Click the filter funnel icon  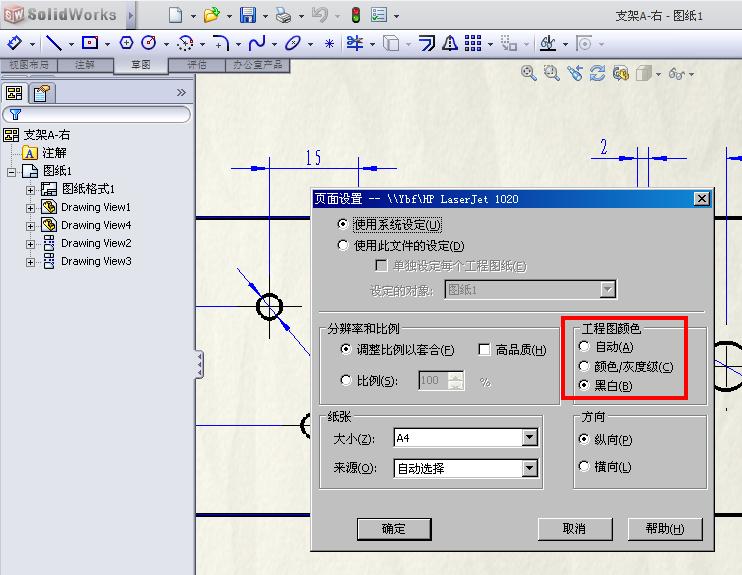[15, 114]
